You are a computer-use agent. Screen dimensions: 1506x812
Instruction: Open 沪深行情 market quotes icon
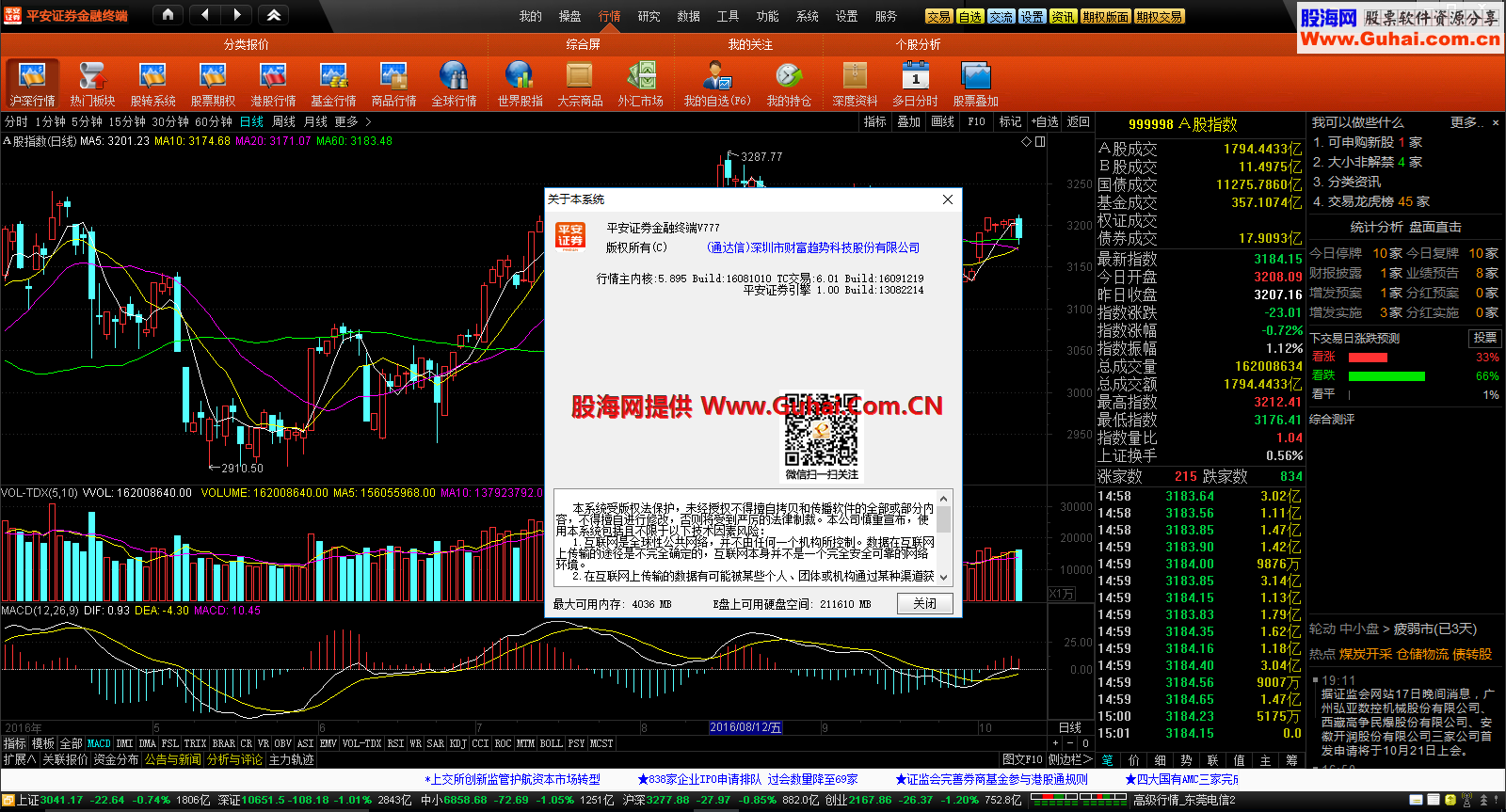click(x=32, y=84)
